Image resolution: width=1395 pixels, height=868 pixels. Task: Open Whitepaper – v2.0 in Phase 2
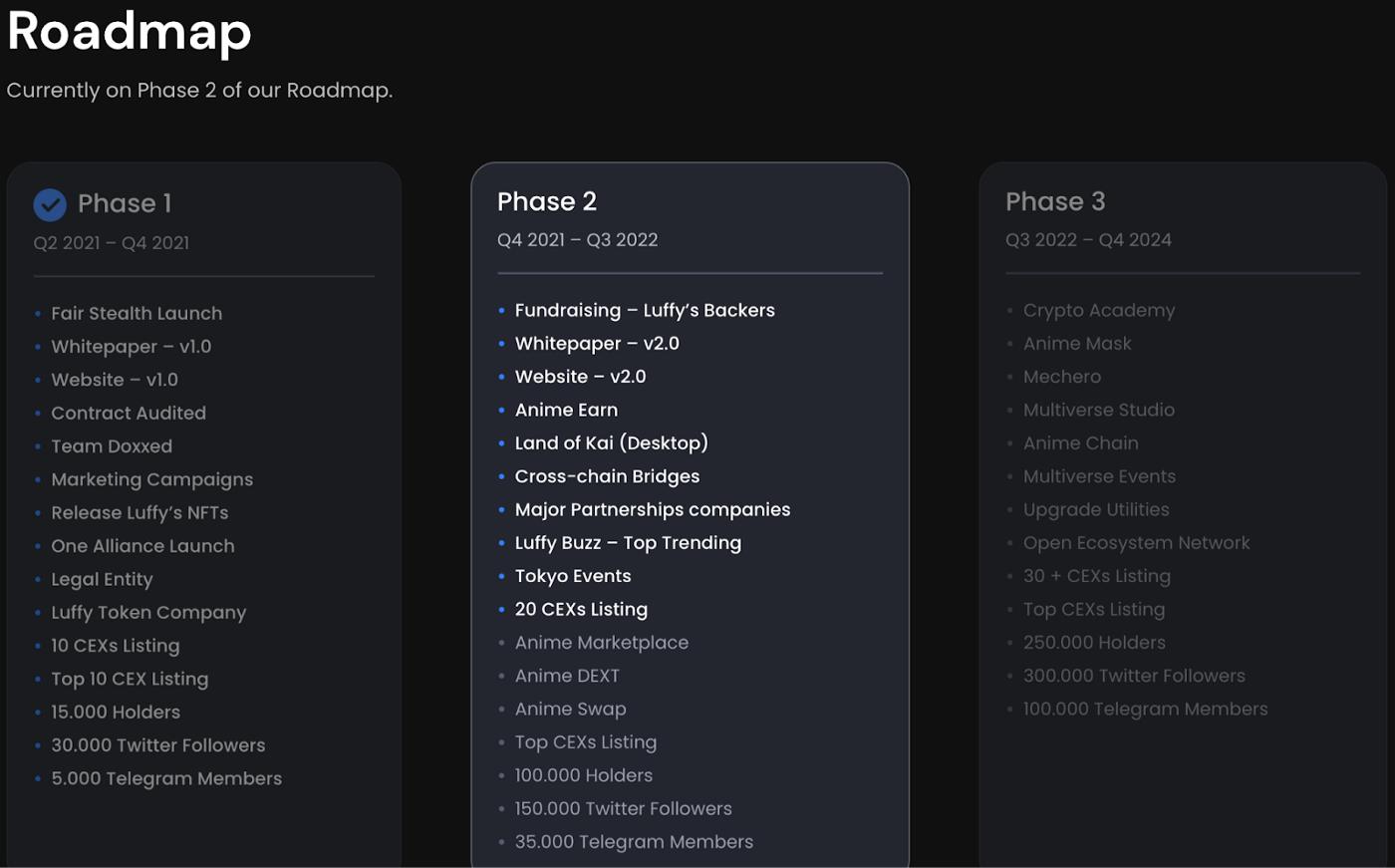pos(597,344)
